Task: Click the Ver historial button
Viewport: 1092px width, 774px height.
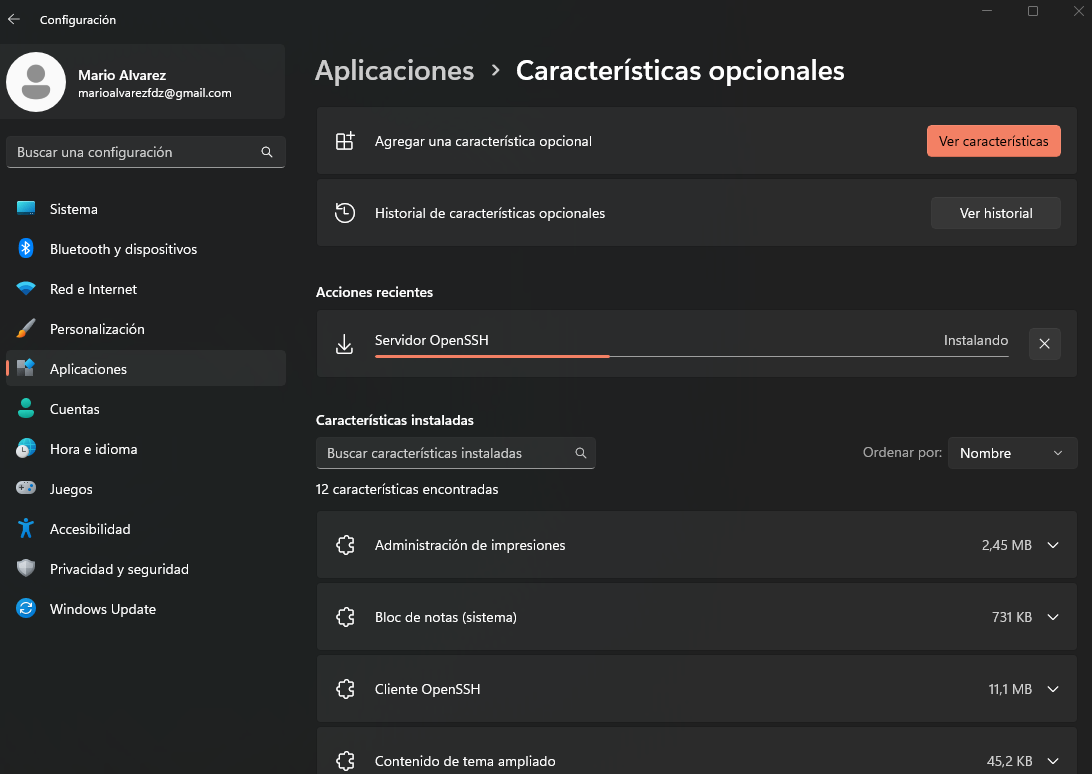Action: (996, 213)
